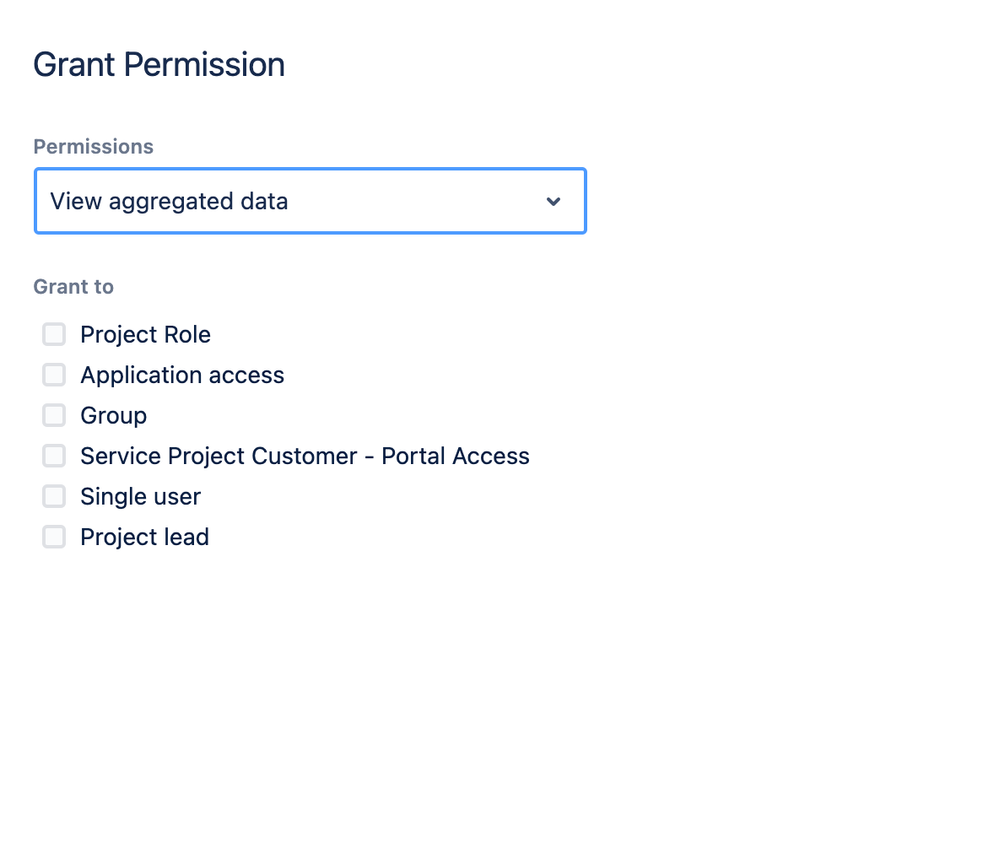The image size is (999, 859).
Task: Open the View aggregated data combo box
Action: pyautogui.click(x=310, y=201)
